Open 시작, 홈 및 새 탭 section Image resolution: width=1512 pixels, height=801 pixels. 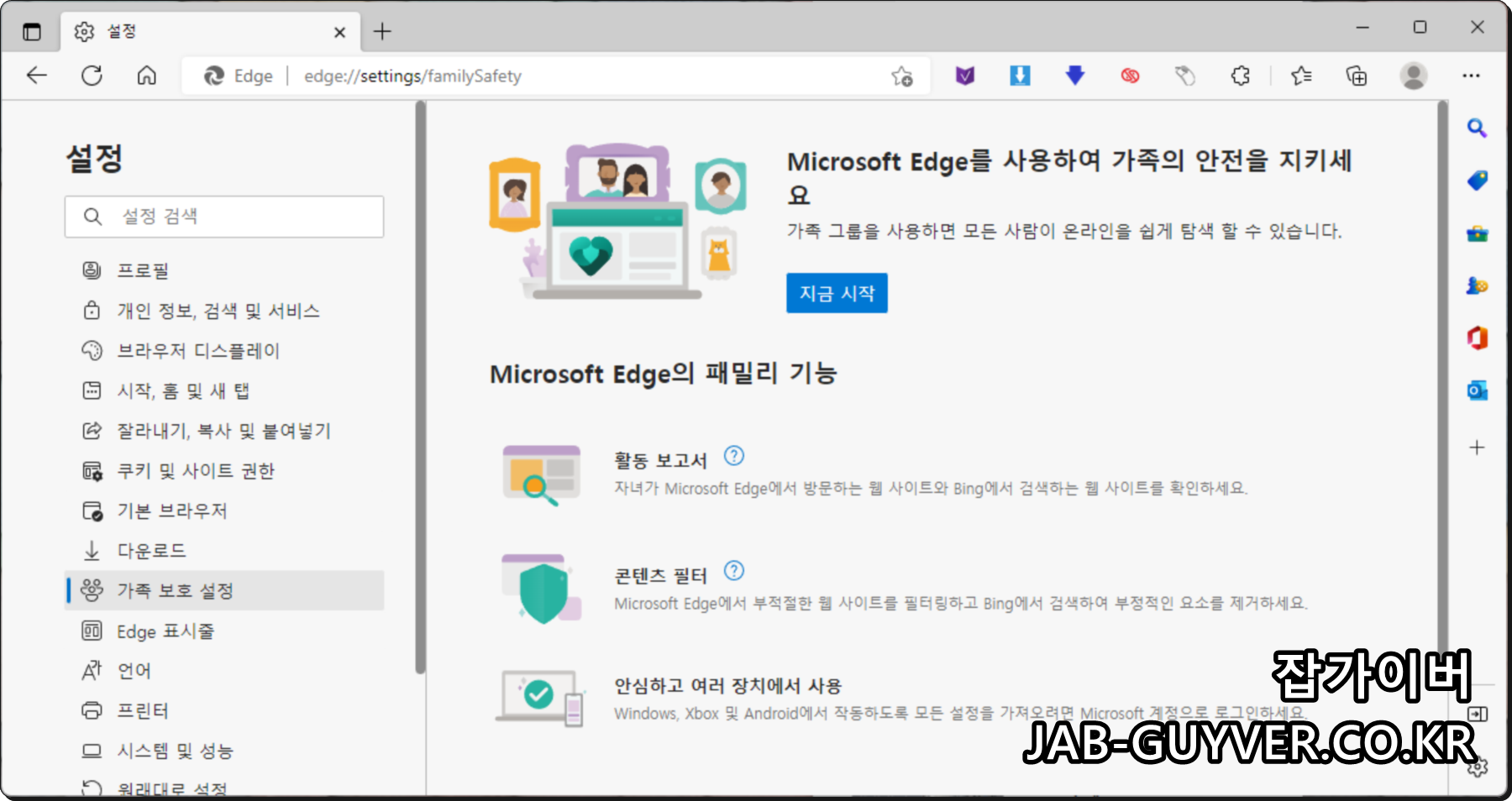pyautogui.click(x=224, y=390)
